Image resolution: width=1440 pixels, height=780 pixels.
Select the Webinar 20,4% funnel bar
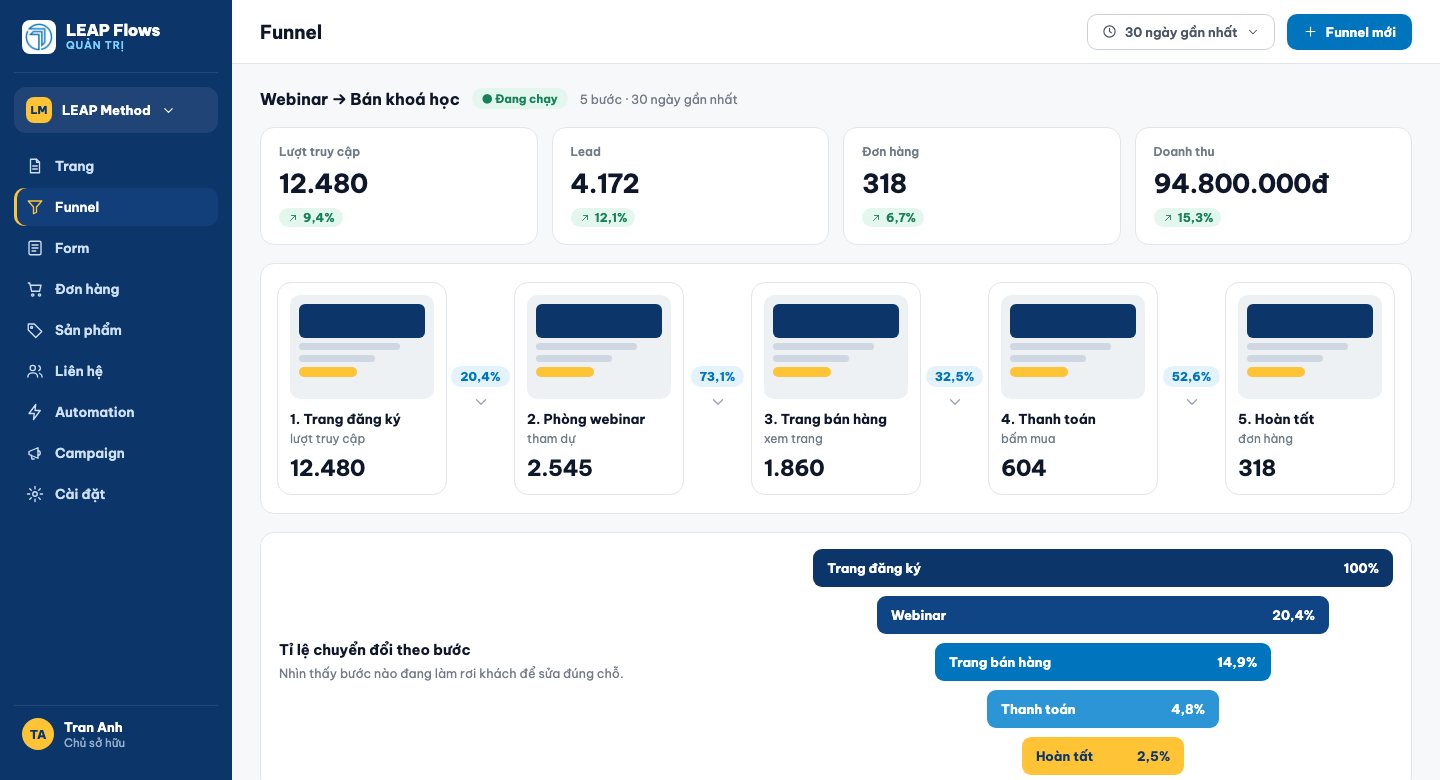pos(1103,615)
